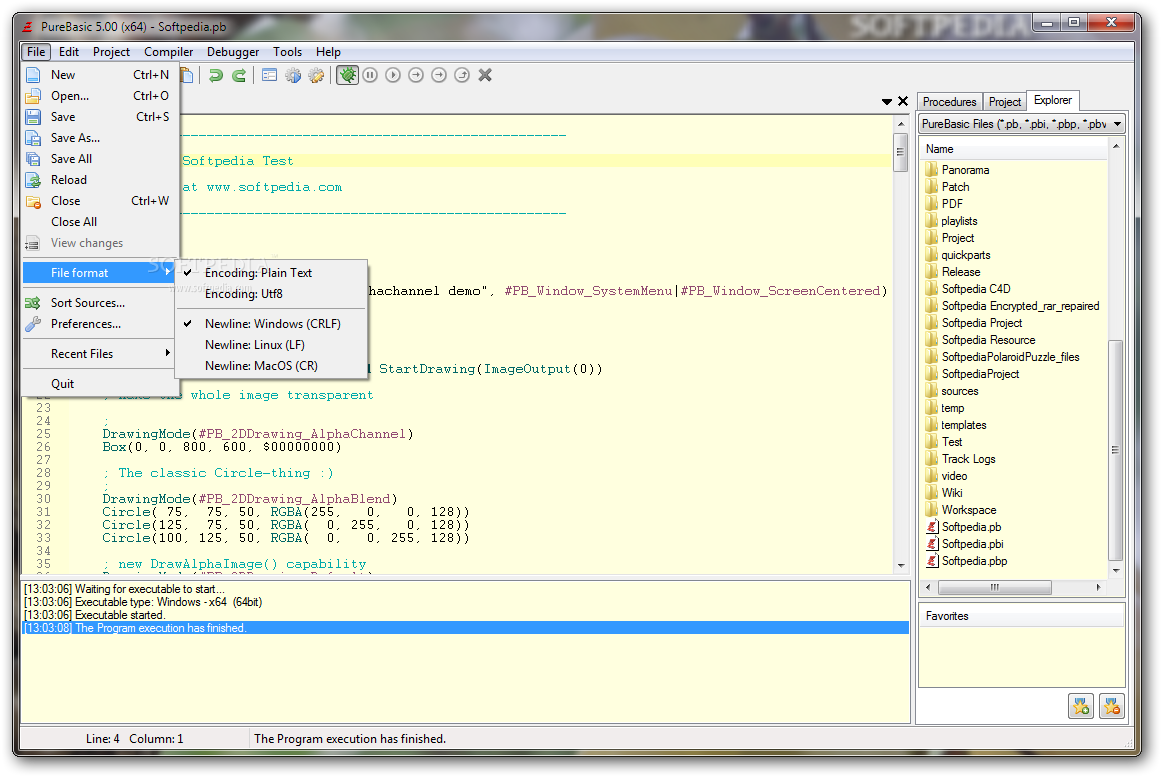The height and width of the screenshot is (777, 1162).
Task: Select the Track Logs folder
Action: point(968,459)
